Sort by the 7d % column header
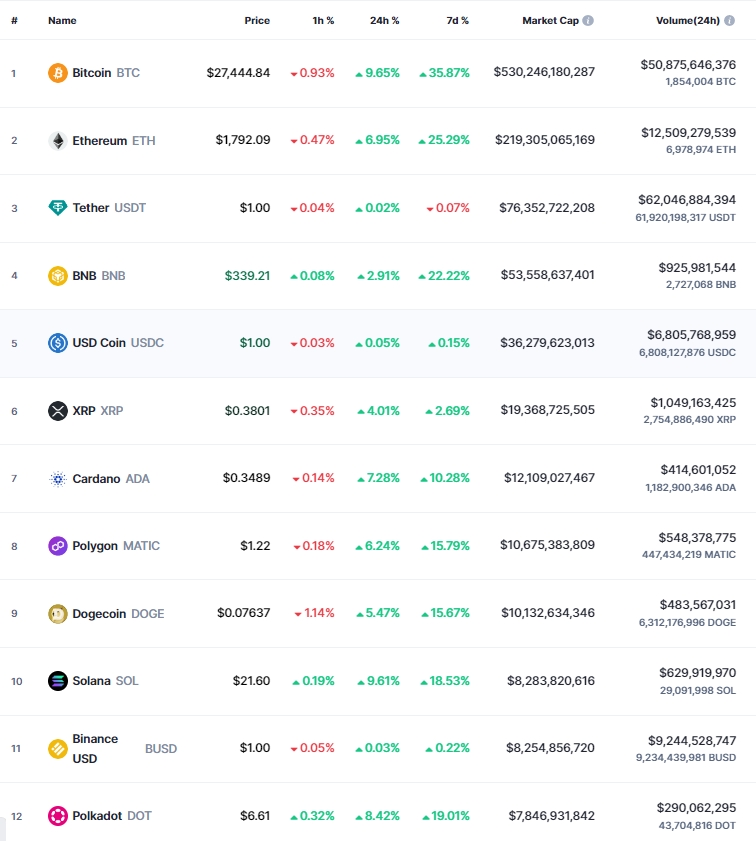 point(457,20)
